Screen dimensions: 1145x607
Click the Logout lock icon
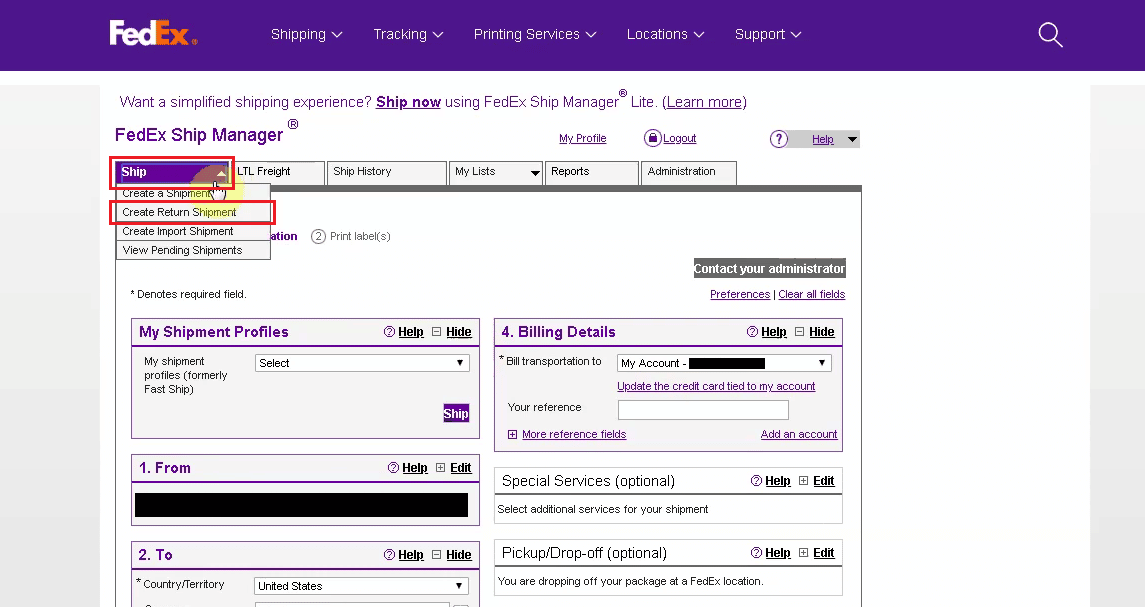point(652,138)
